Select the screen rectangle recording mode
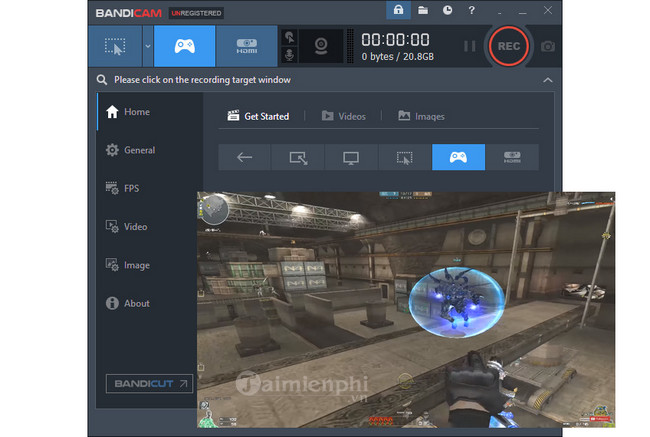The image size is (650, 437). 115,46
